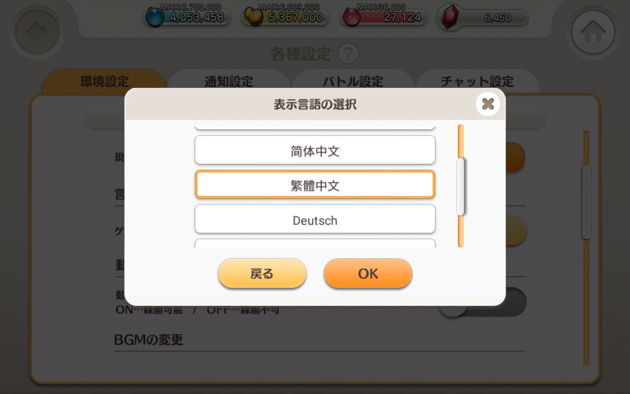This screenshot has width=630, height=394.
Task: Click the 戻る back button
Action: click(x=262, y=274)
